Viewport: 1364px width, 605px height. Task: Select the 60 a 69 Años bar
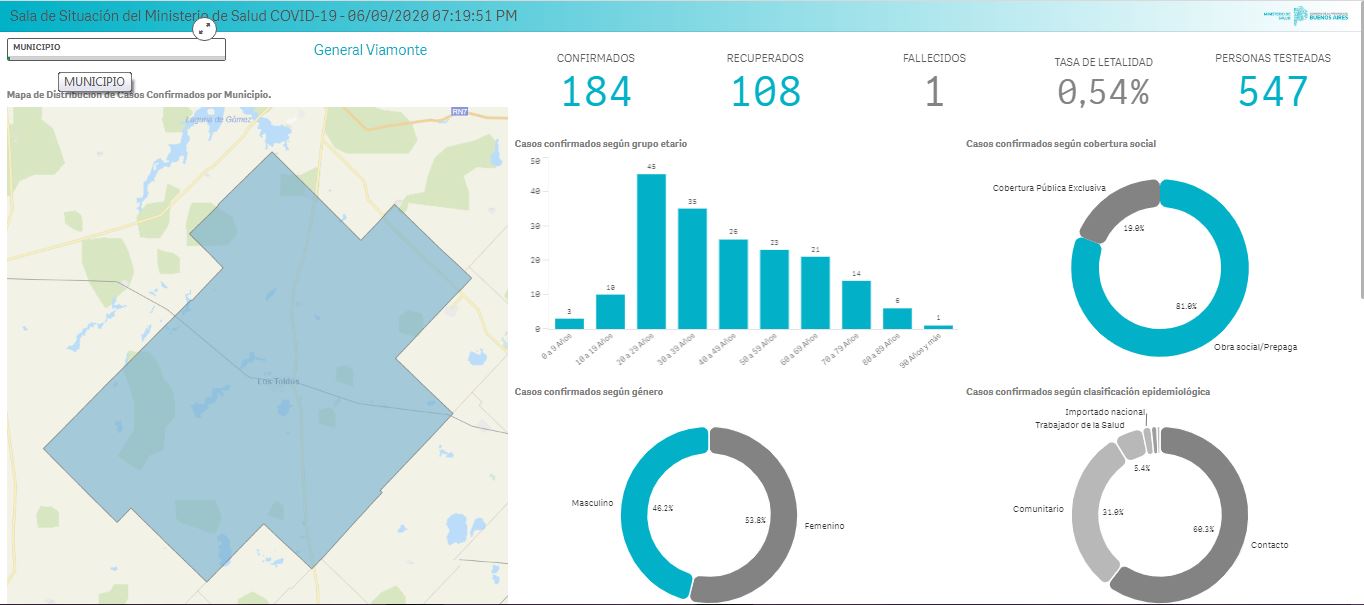pos(815,292)
